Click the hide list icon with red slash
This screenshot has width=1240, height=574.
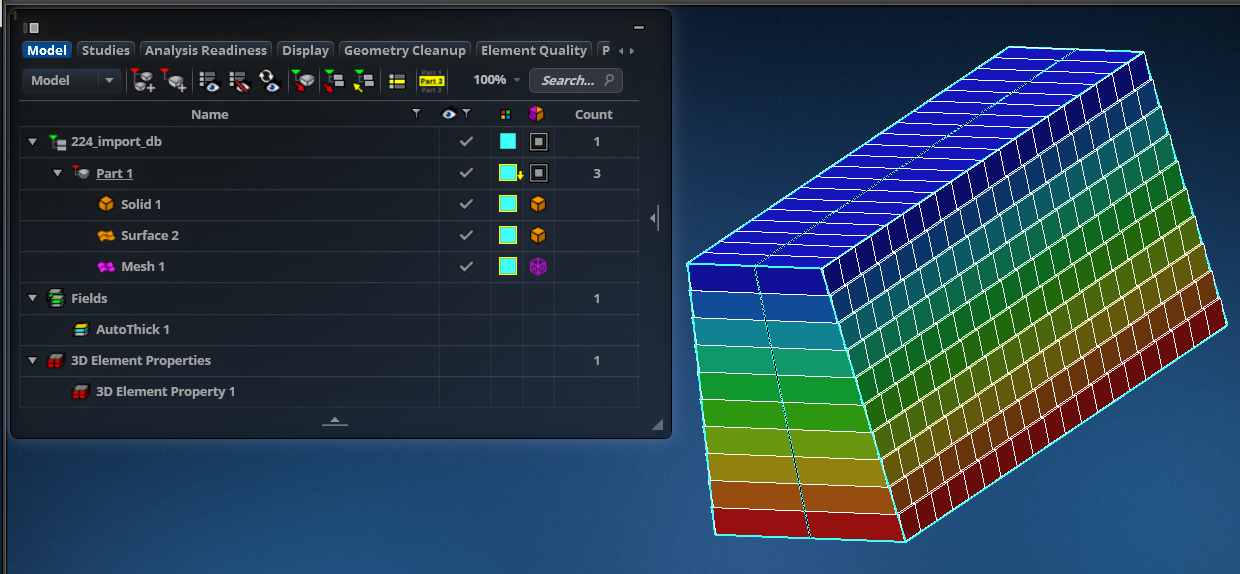click(238, 81)
